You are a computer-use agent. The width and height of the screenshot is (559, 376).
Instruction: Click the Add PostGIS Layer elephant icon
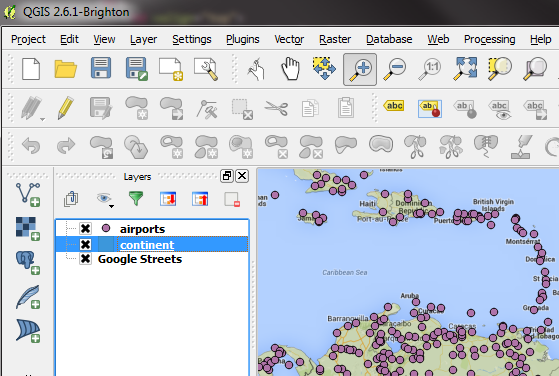point(28,263)
